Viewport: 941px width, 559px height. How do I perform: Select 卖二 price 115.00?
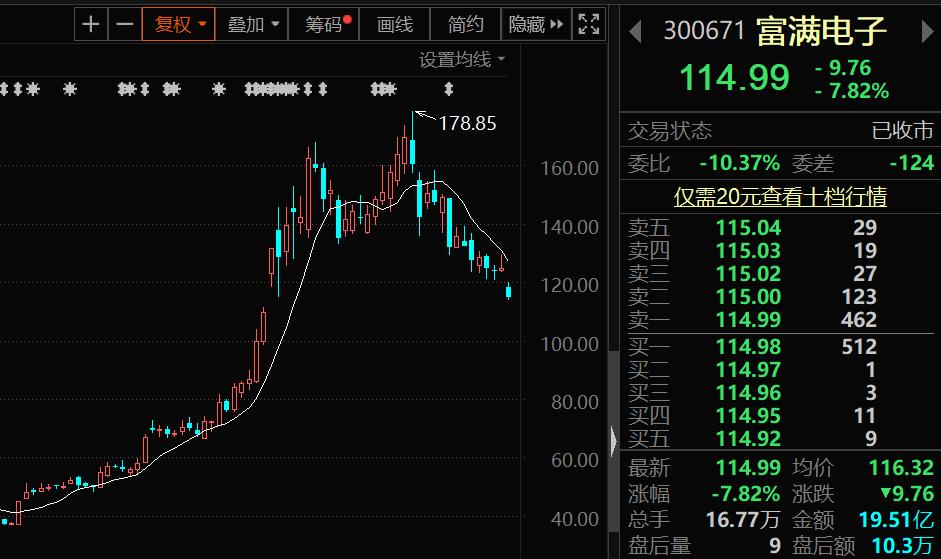point(748,297)
